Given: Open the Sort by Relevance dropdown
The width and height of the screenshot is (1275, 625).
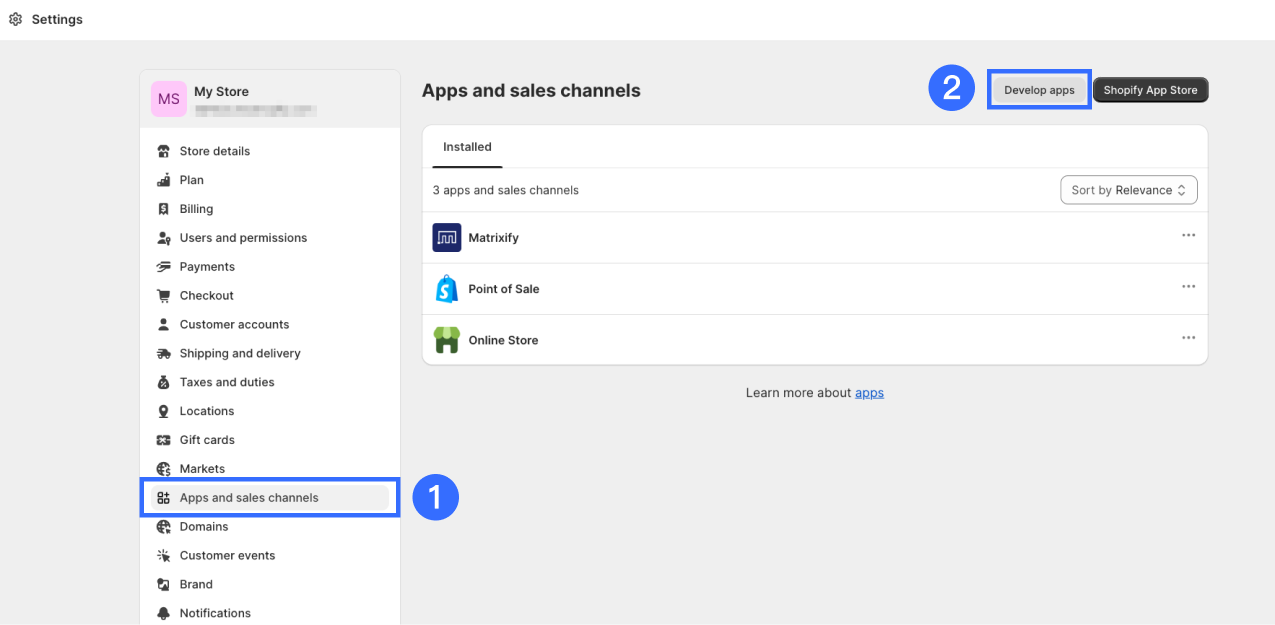Looking at the screenshot, I should coord(1128,190).
